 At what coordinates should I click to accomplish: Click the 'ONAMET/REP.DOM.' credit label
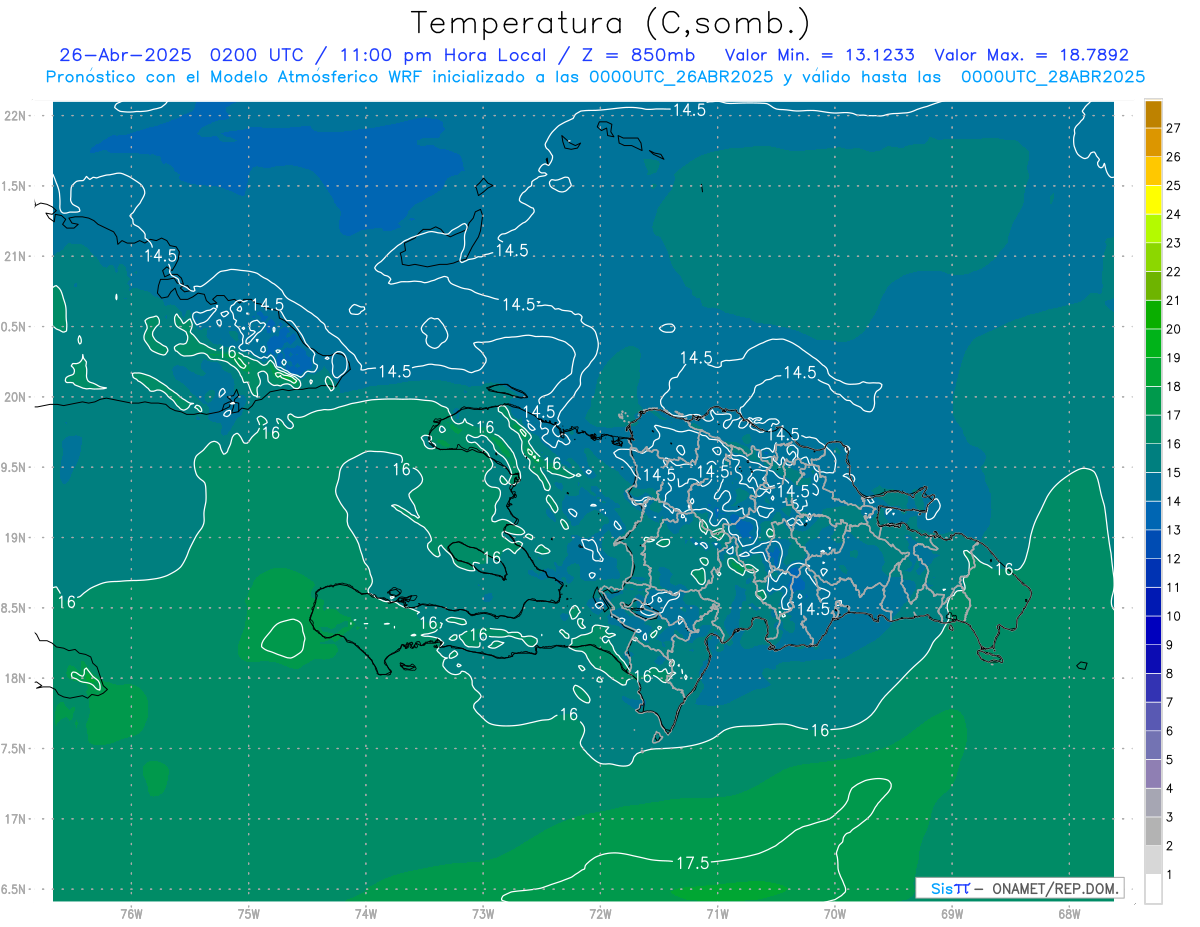tap(1054, 888)
